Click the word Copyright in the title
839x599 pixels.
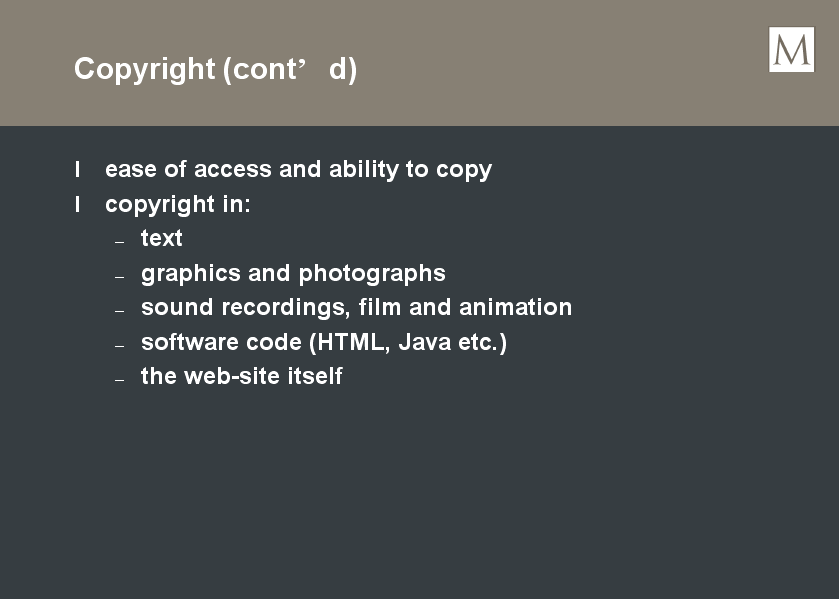tap(144, 70)
